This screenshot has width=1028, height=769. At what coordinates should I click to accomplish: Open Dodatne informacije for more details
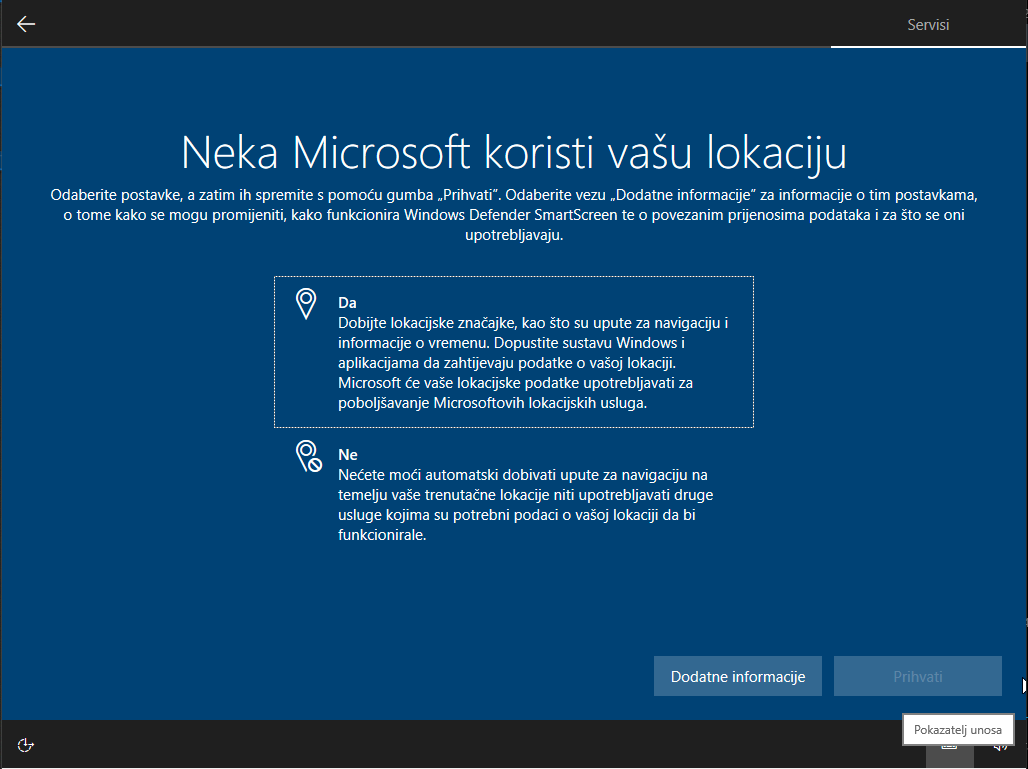click(x=738, y=676)
